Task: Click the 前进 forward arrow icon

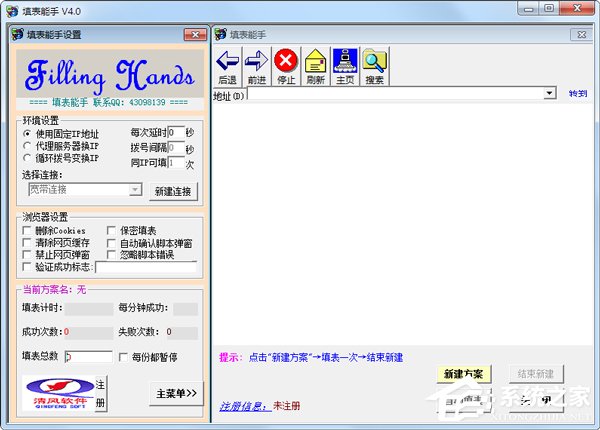Action: pyautogui.click(x=257, y=62)
